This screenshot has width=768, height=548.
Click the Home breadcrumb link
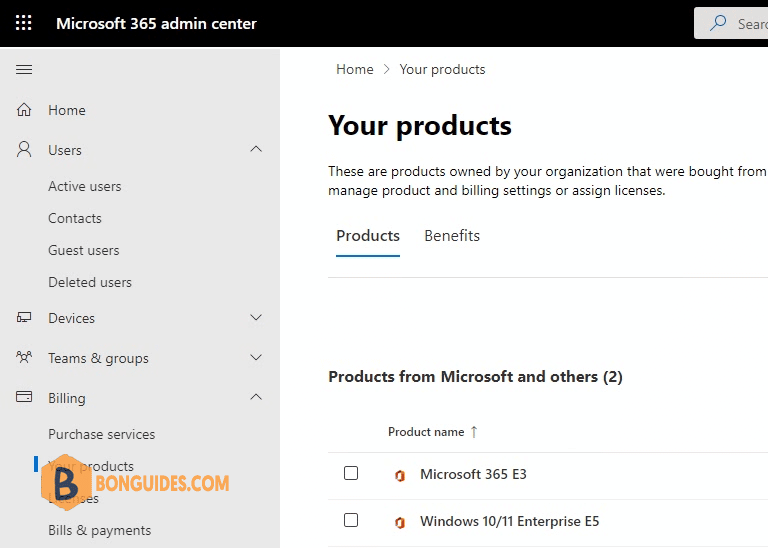355,70
